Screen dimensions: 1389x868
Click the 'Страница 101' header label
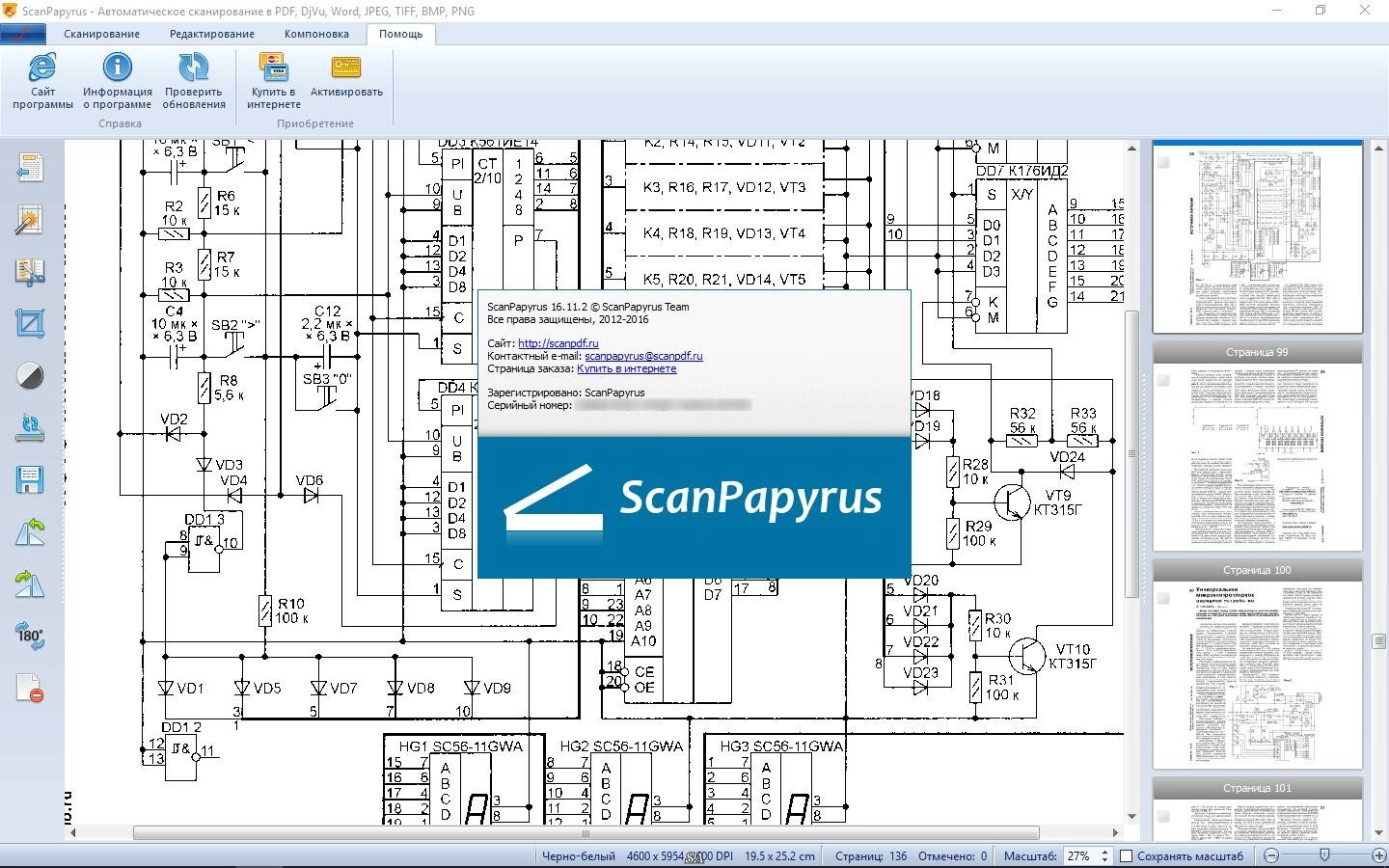(1258, 788)
